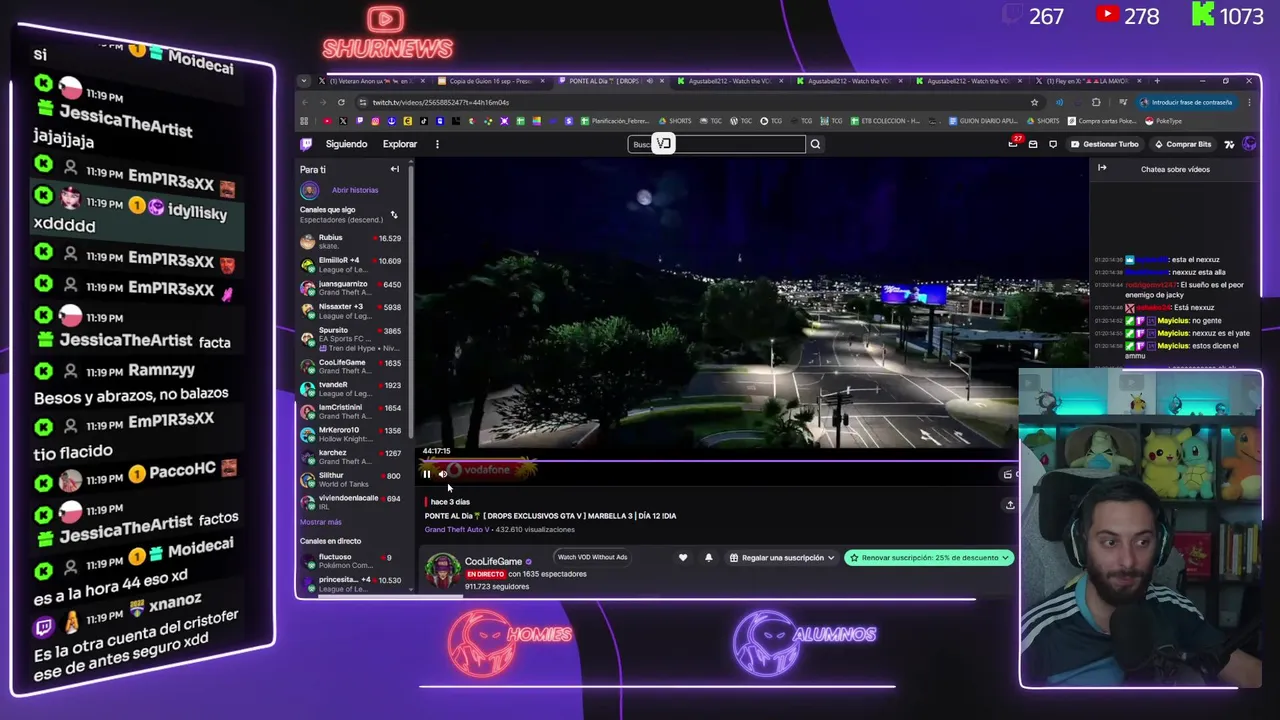Open Silithur channel in sidebar
The width and height of the screenshot is (1280, 720).
click(x=351, y=479)
